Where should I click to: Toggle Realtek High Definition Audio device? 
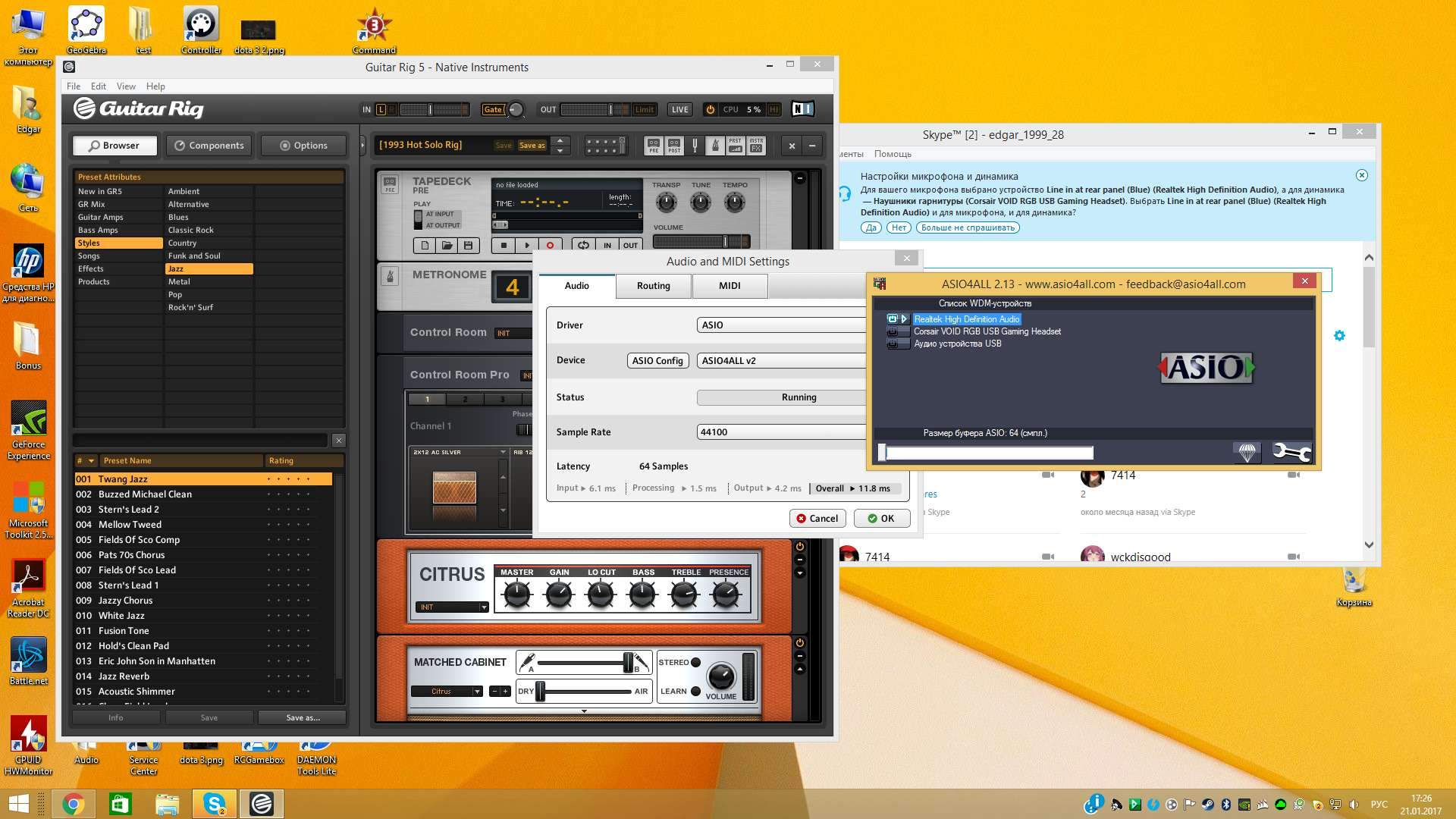[893, 319]
